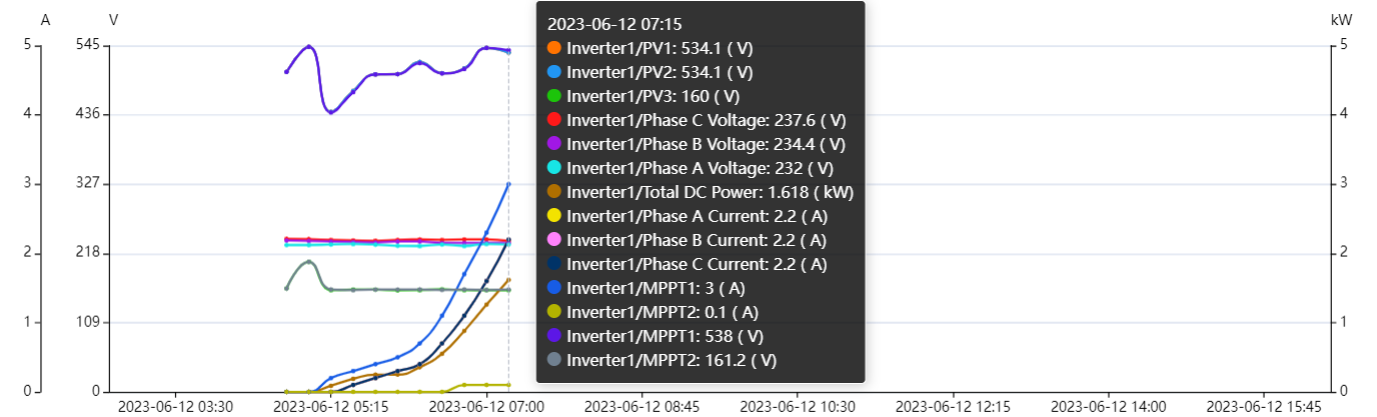The height and width of the screenshot is (417, 1377).
Task: Click x-axis label '2023-06-12 05:15'
Action: pos(331,407)
